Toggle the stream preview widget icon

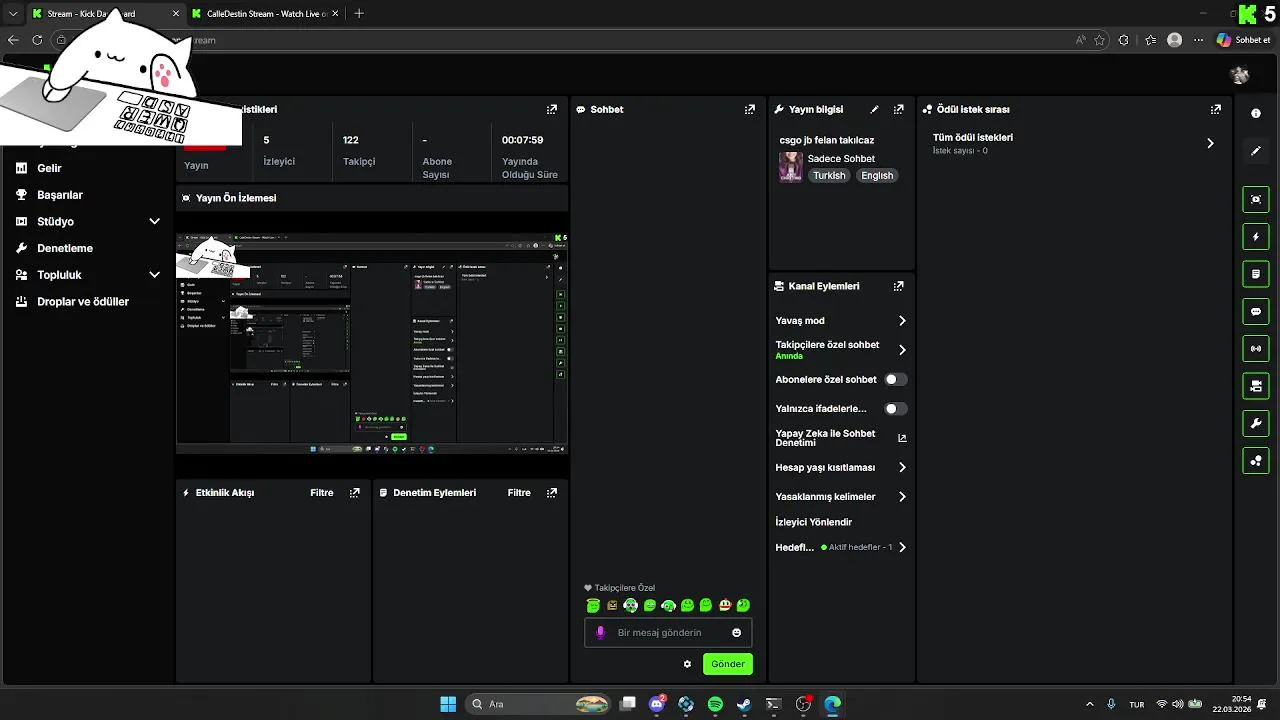[x=1256, y=199]
